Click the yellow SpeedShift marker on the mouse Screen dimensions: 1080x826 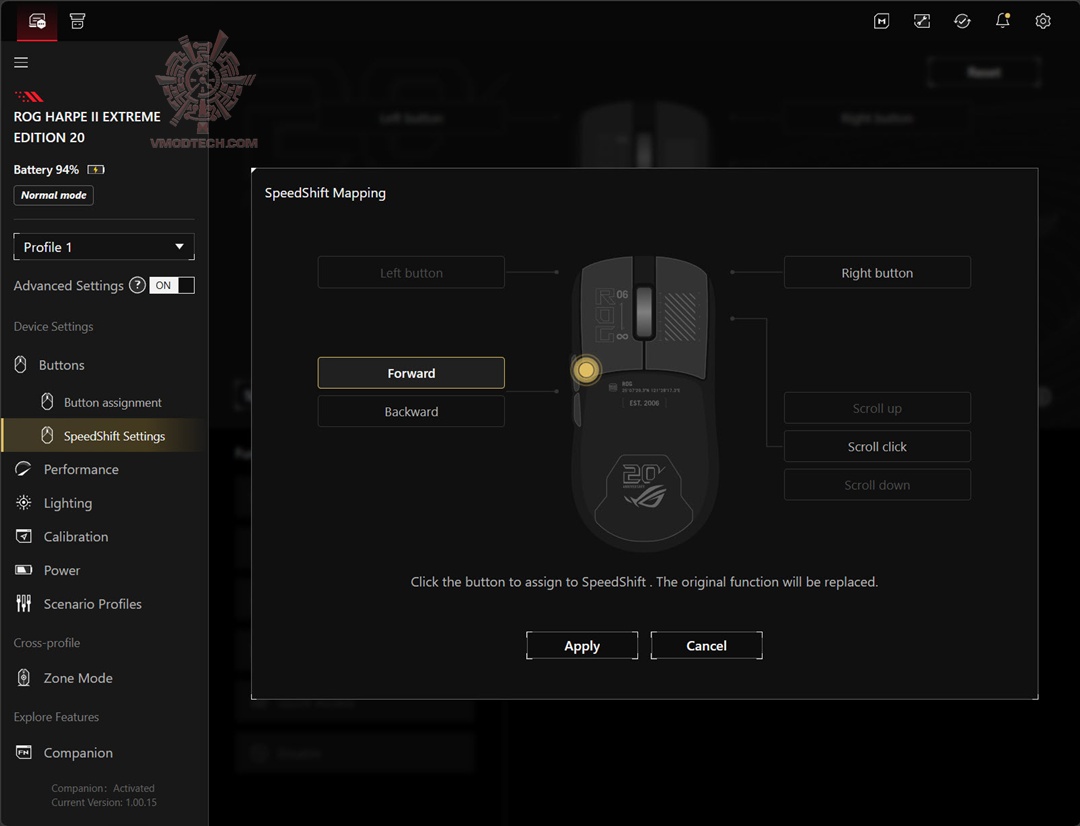(x=586, y=370)
